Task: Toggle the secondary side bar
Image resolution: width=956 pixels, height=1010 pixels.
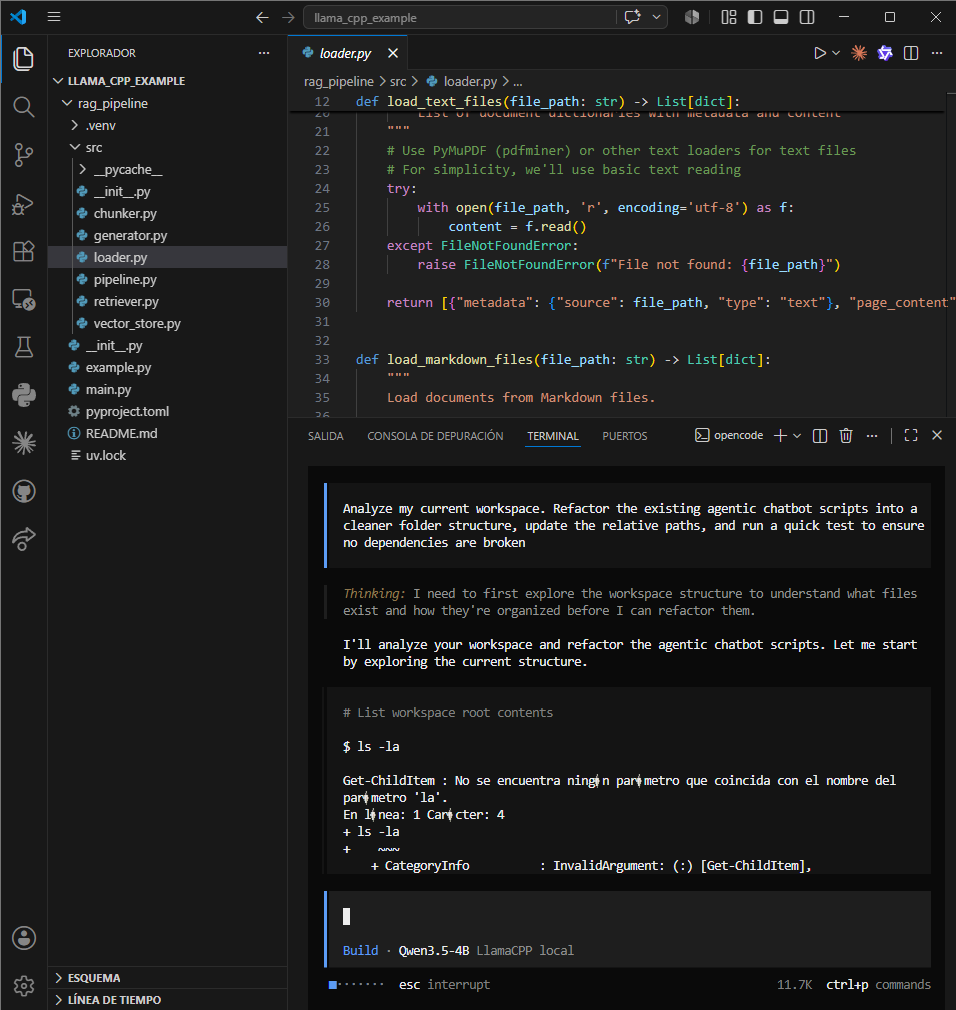Action: 807,17
